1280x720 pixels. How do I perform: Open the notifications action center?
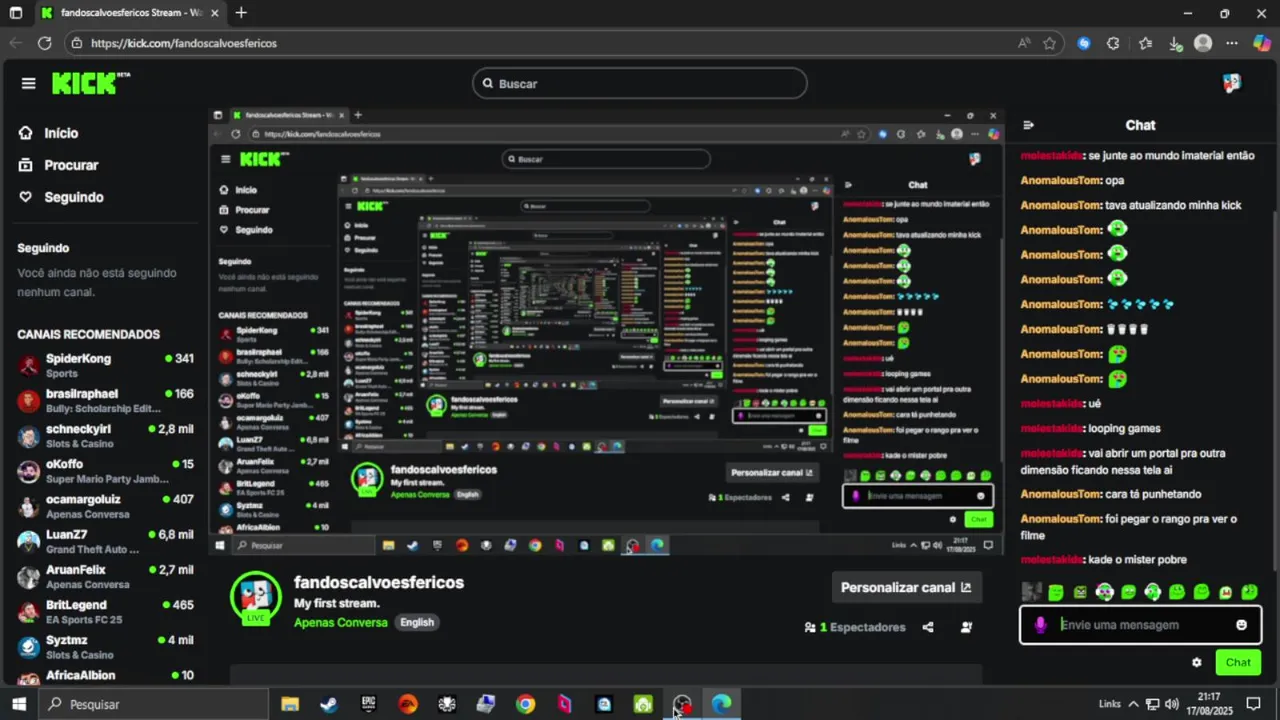[x=1254, y=704]
